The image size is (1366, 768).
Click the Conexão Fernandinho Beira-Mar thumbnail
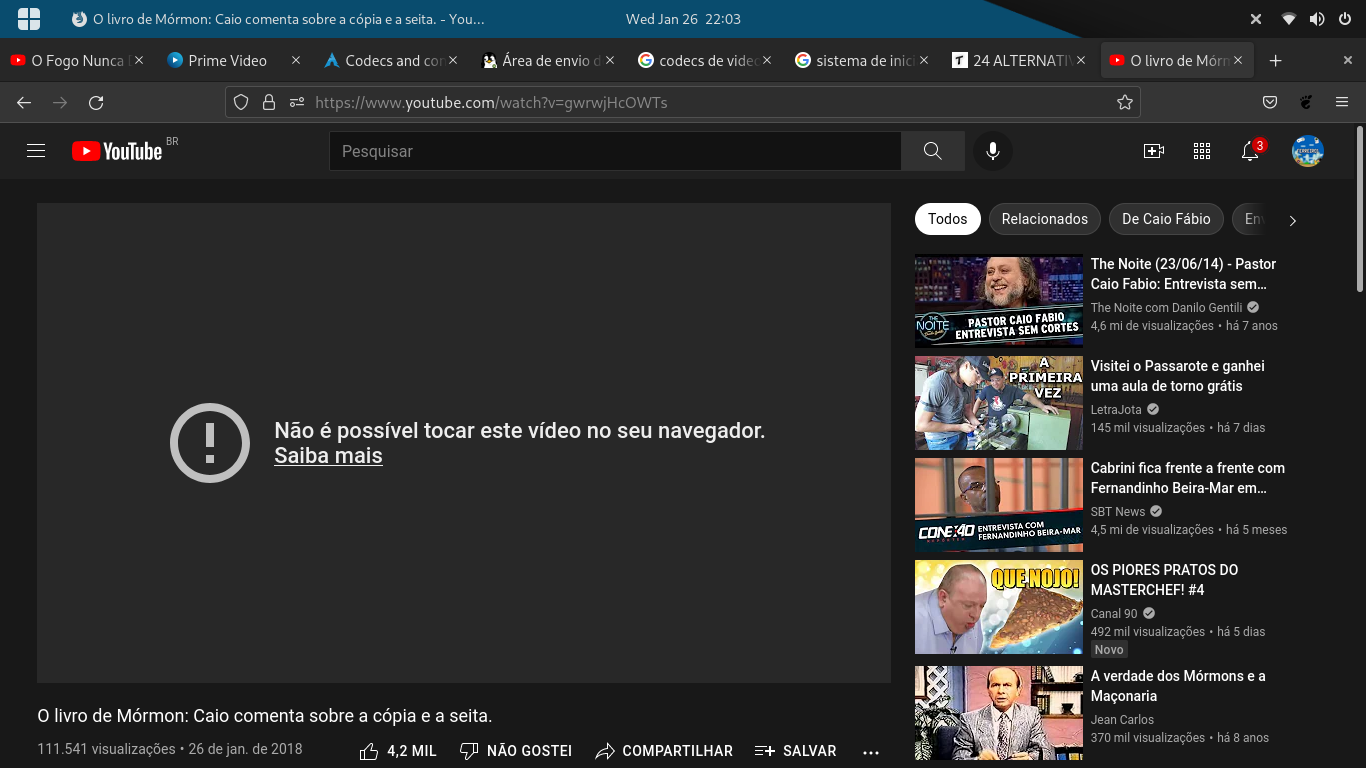[x=999, y=505]
